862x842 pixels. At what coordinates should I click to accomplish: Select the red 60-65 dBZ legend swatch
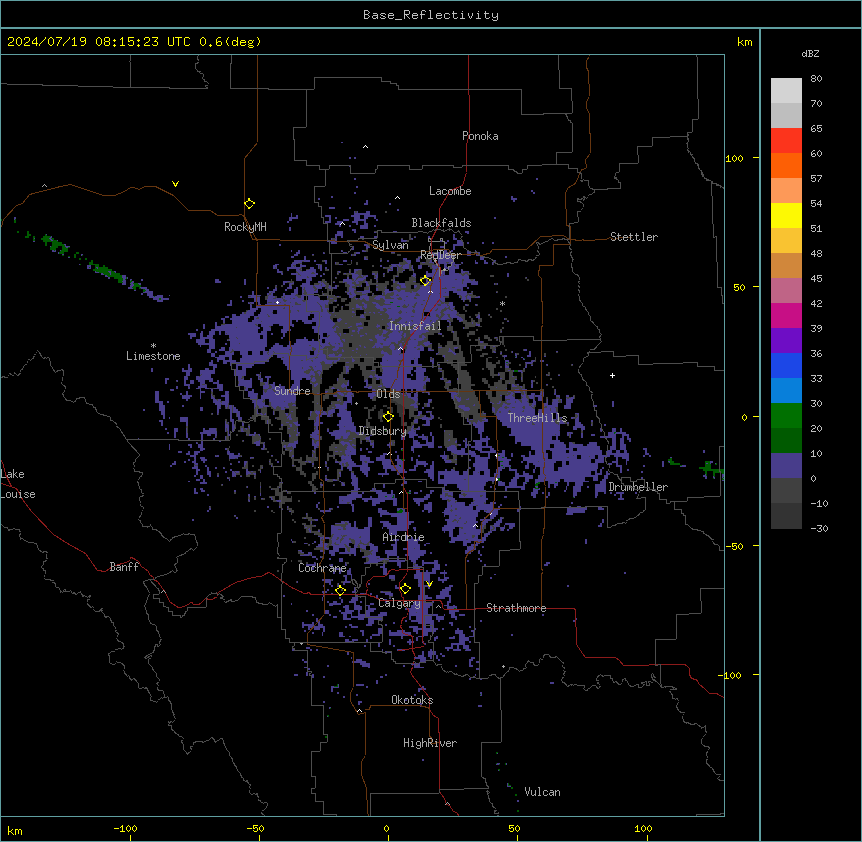pos(786,141)
